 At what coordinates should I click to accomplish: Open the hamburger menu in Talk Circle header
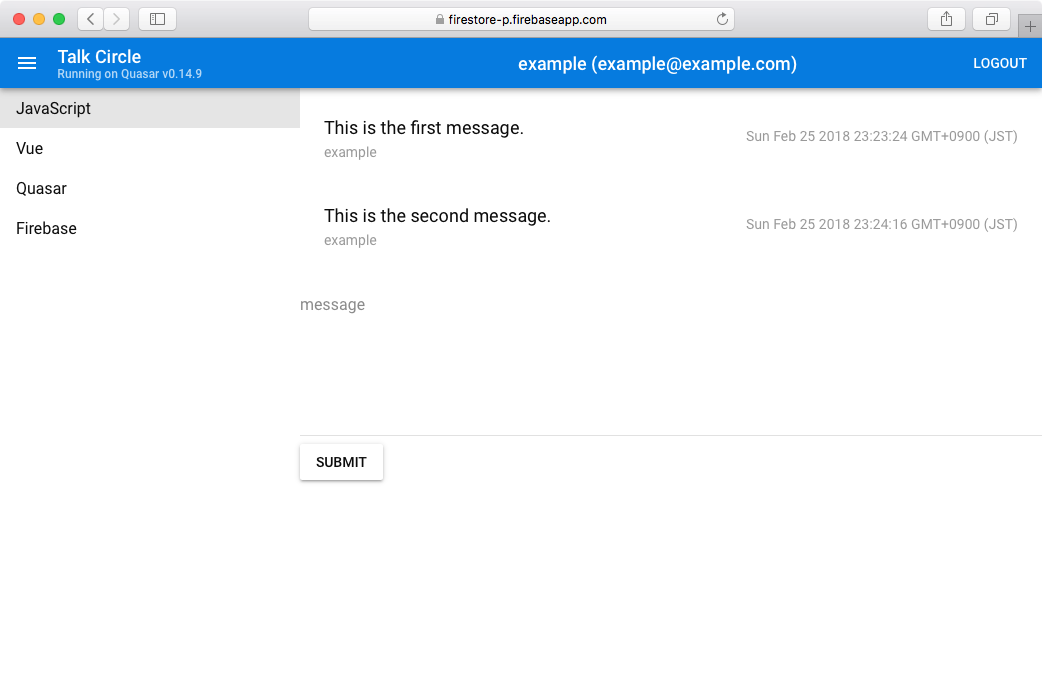coord(27,63)
